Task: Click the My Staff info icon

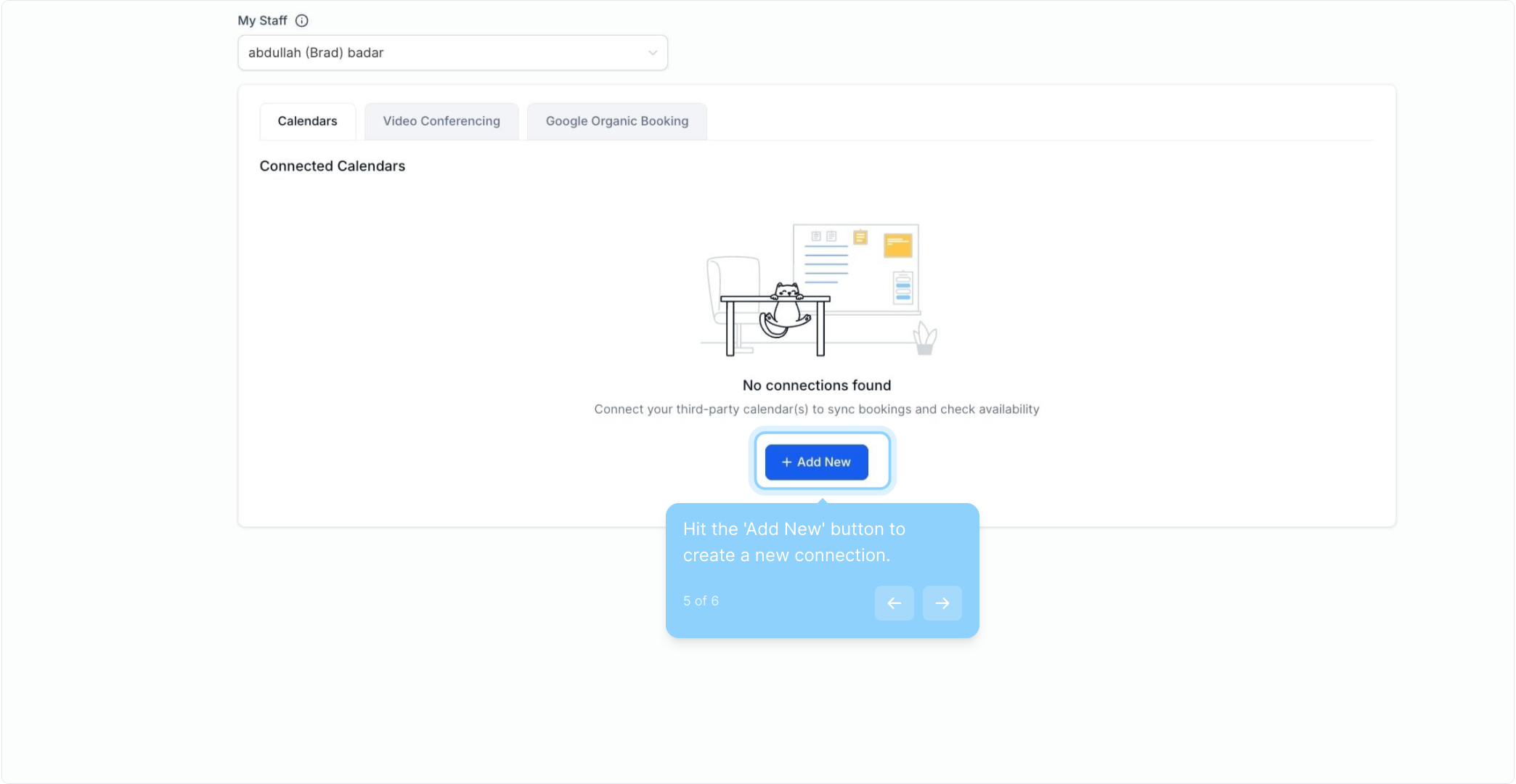Action: point(302,21)
